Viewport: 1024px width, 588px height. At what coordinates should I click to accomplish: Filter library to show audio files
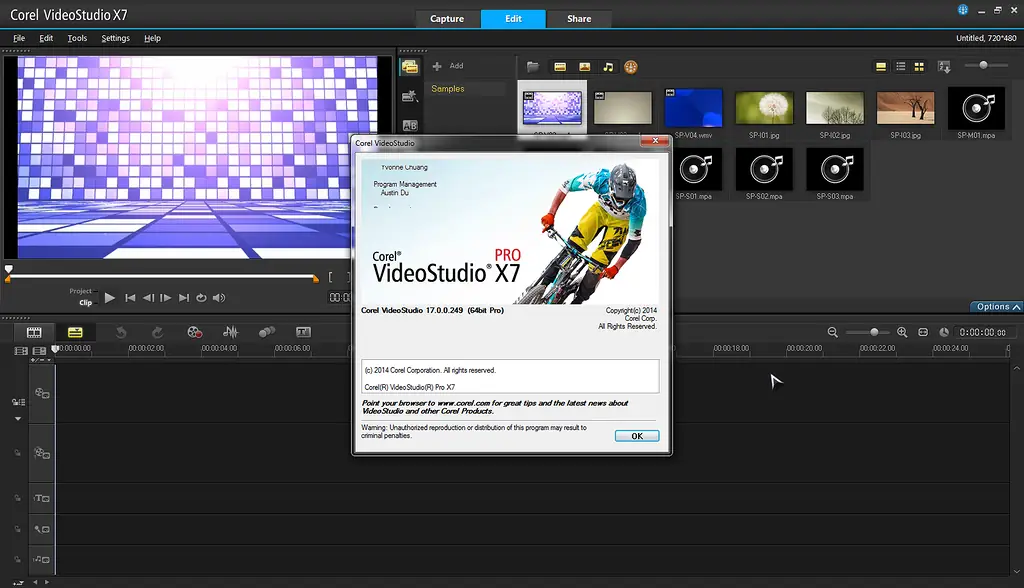coord(608,67)
